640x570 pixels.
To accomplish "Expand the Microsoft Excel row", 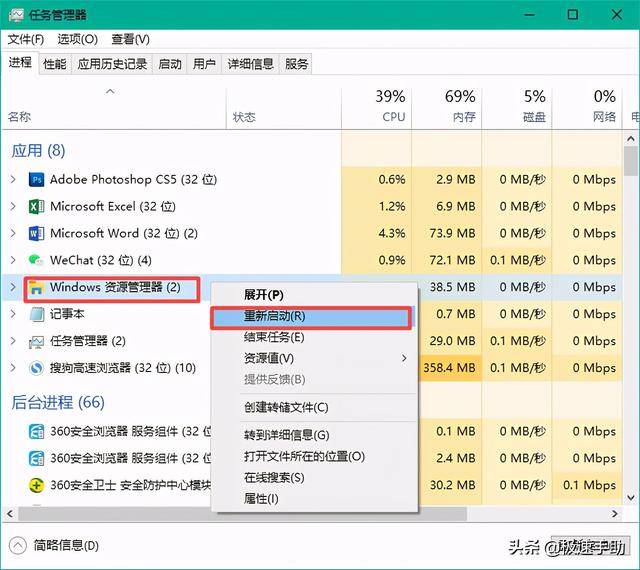I will click(x=13, y=206).
